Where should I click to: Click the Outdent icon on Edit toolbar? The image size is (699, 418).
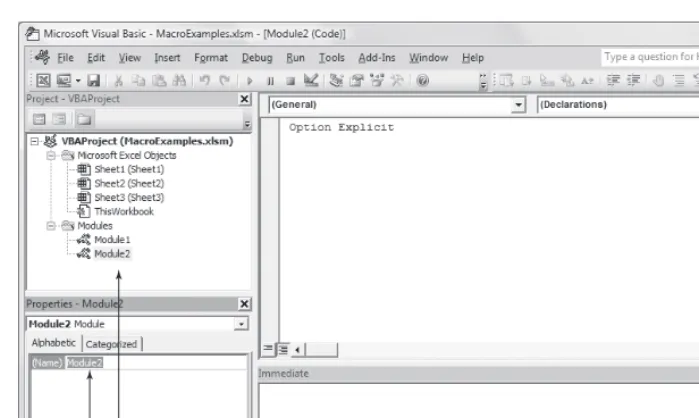click(633, 81)
